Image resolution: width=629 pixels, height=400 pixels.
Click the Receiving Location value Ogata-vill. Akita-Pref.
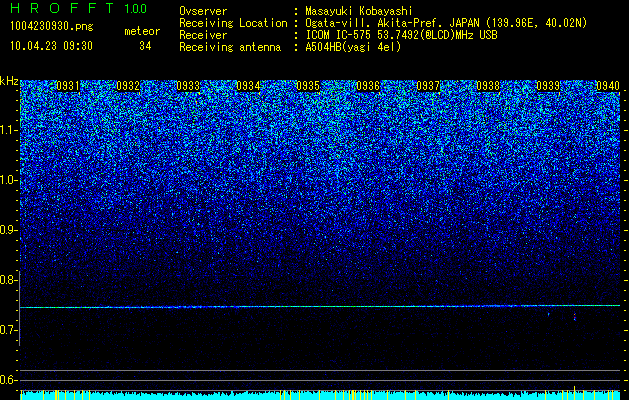pyautogui.click(x=376, y=23)
